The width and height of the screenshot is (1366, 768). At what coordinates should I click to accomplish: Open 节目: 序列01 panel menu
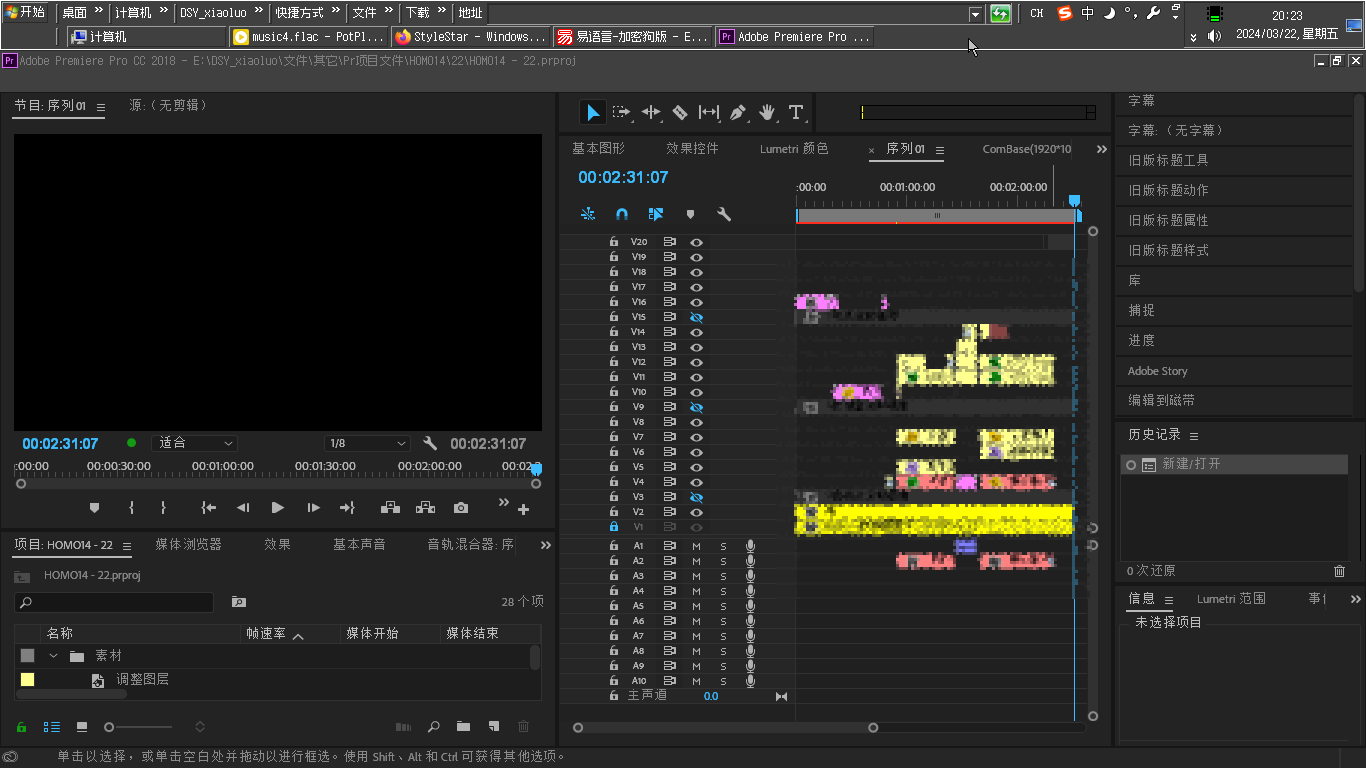(x=101, y=107)
